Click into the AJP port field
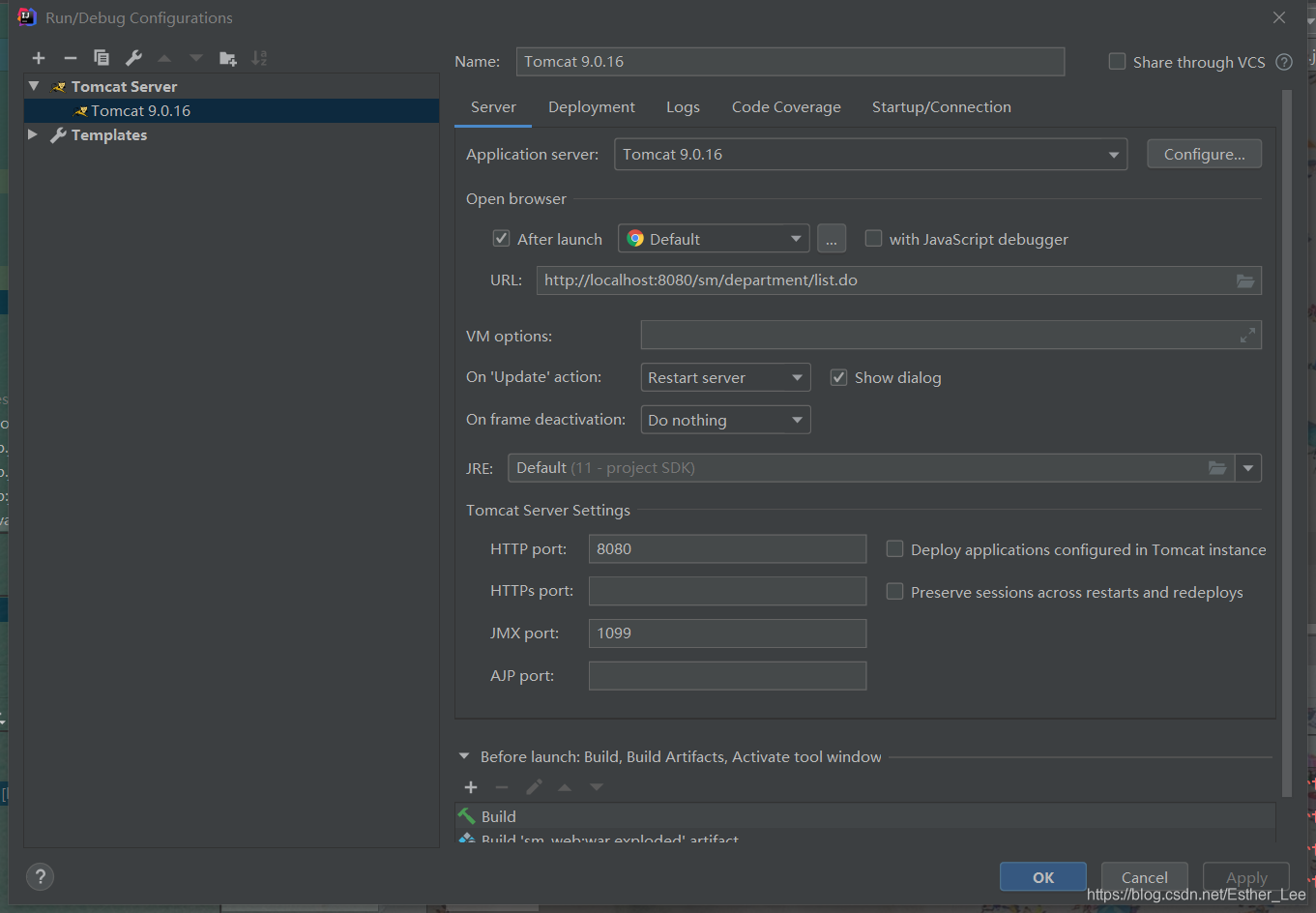The width and height of the screenshot is (1316, 913). (x=727, y=676)
